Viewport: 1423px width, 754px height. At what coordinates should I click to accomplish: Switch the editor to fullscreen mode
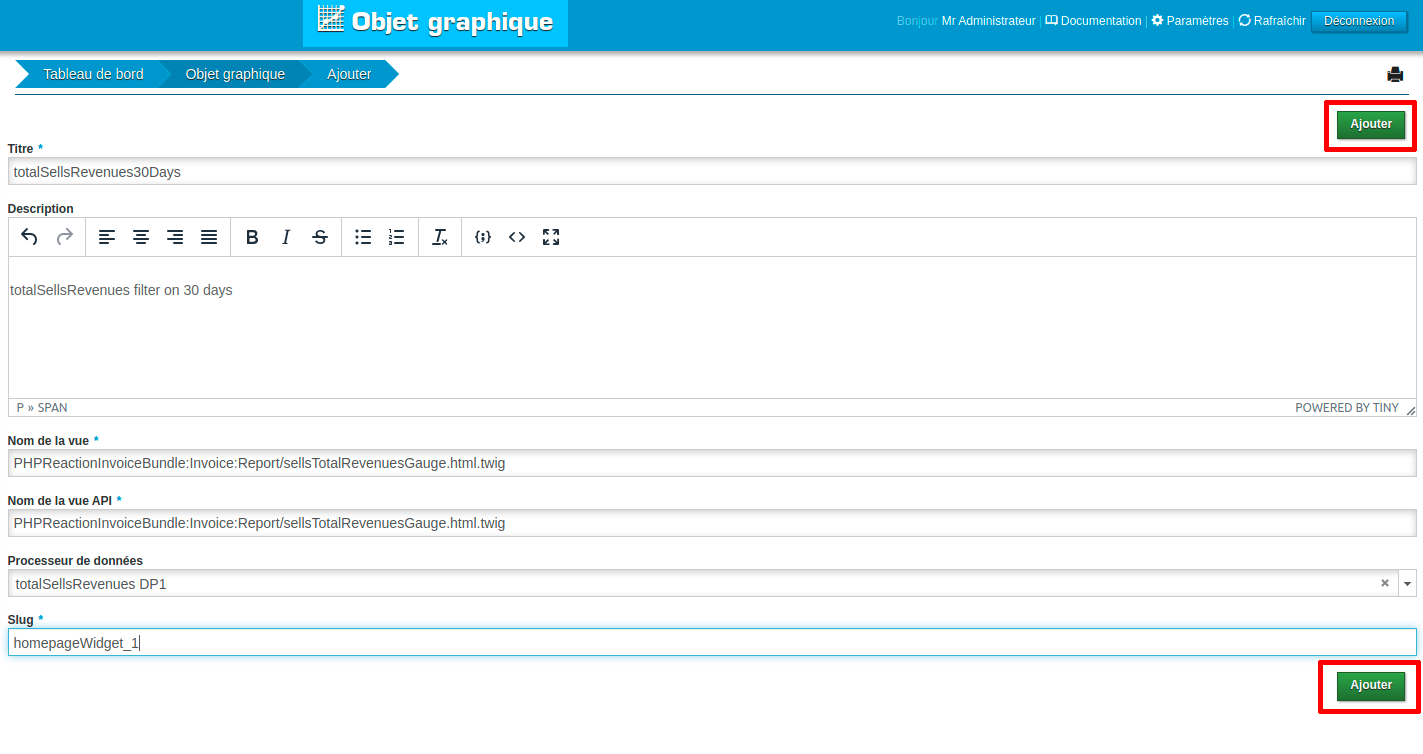click(551, 237)
